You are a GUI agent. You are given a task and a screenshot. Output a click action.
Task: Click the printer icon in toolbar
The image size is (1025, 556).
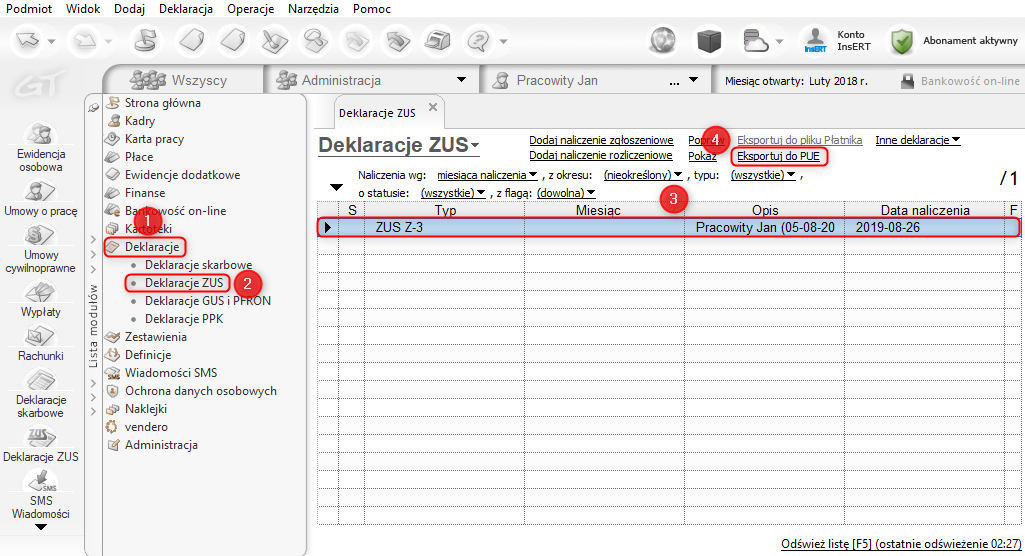437,41
